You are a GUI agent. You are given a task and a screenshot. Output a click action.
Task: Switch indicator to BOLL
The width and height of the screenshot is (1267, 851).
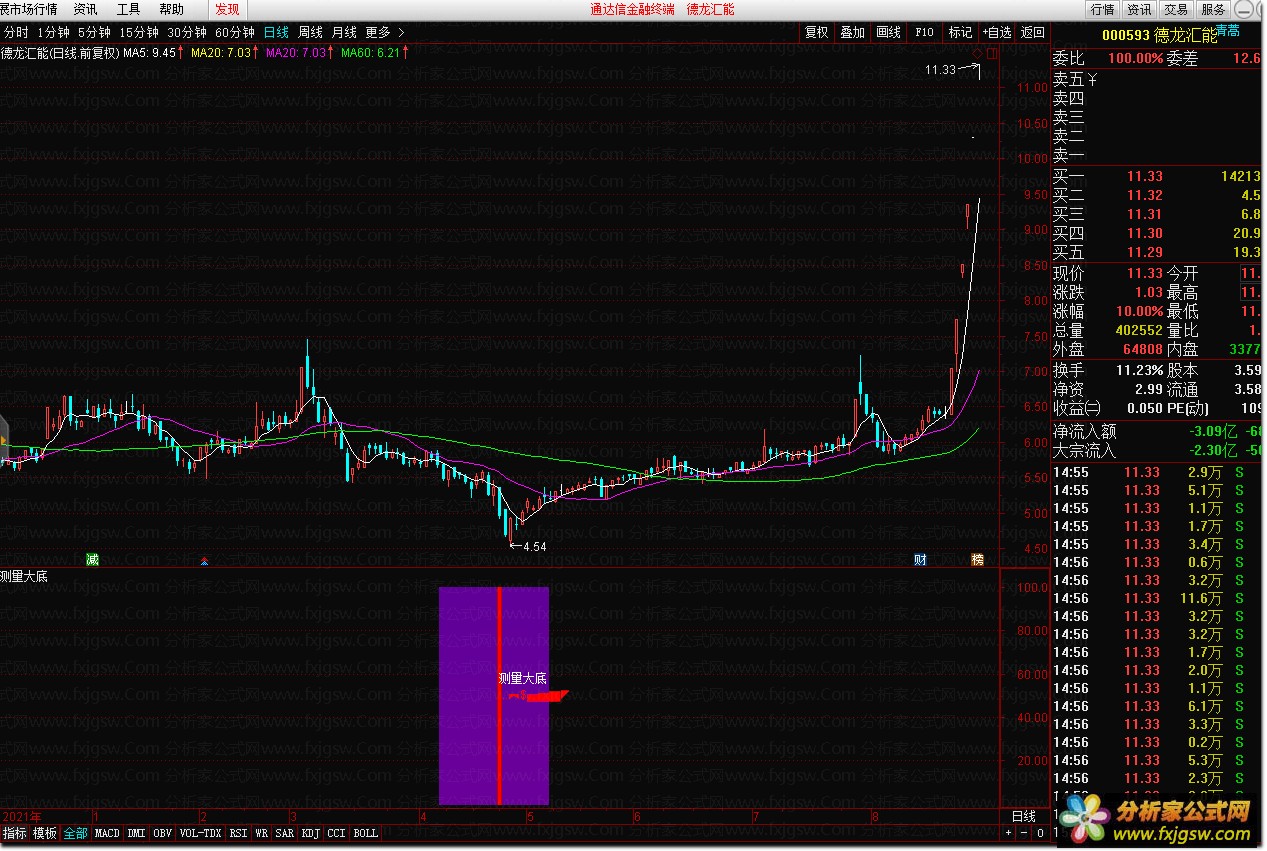[366, 833]
